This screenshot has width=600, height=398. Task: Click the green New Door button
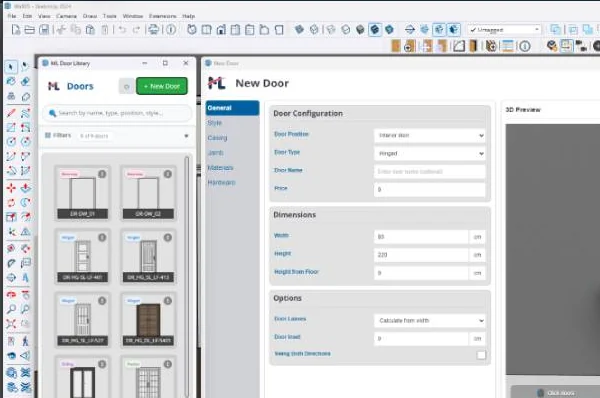(162, 86)
